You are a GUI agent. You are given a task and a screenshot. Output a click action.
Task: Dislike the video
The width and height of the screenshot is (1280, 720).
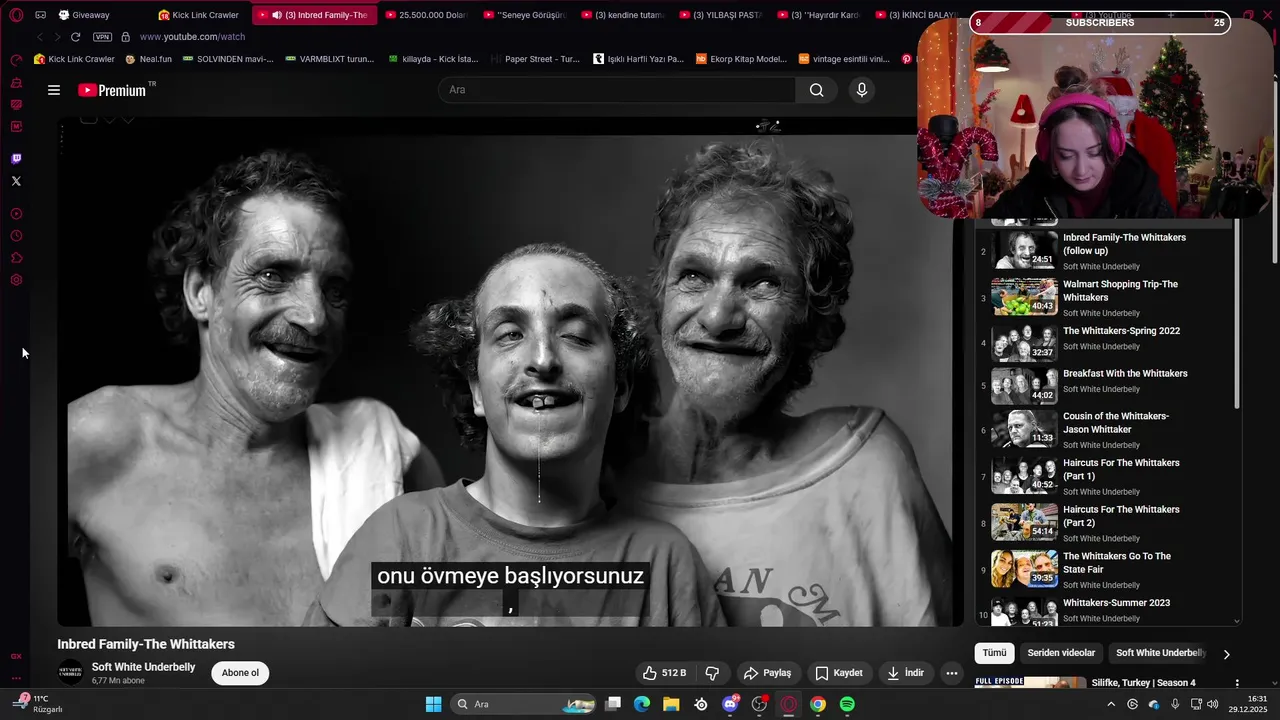click(x=713, y=673)
